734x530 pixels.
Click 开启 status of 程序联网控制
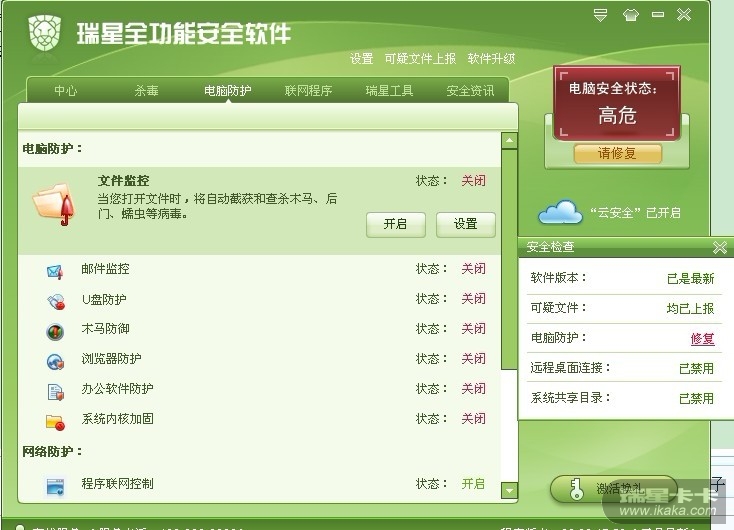pyautogui.click(x=473, y=484)
